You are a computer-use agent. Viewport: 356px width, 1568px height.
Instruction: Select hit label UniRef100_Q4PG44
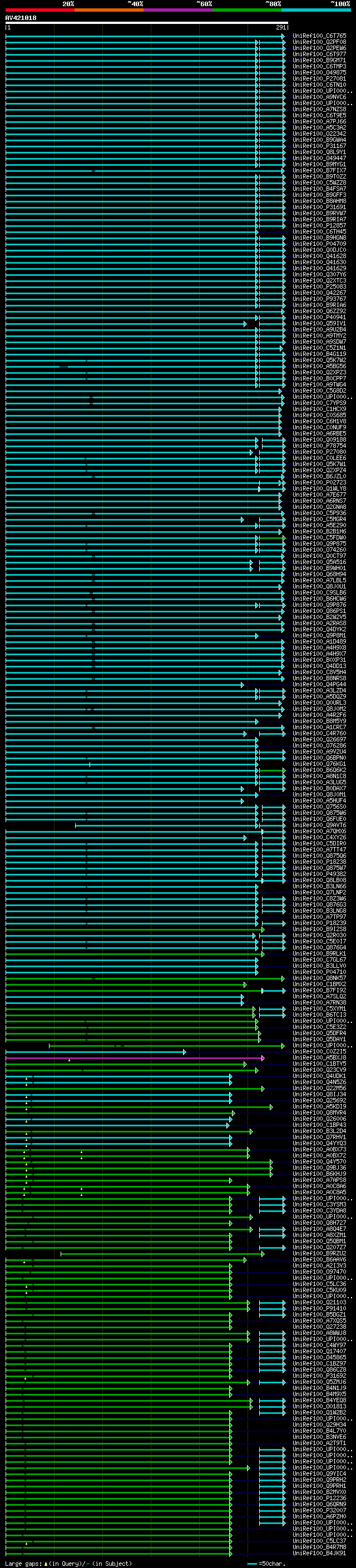click(x=319, y=684)
